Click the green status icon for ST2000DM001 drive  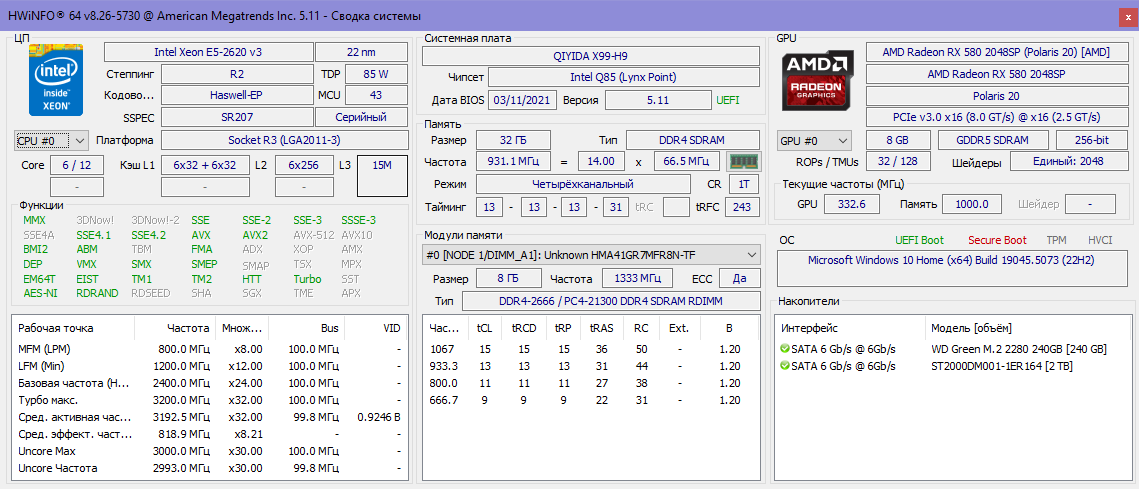[785, 366]
